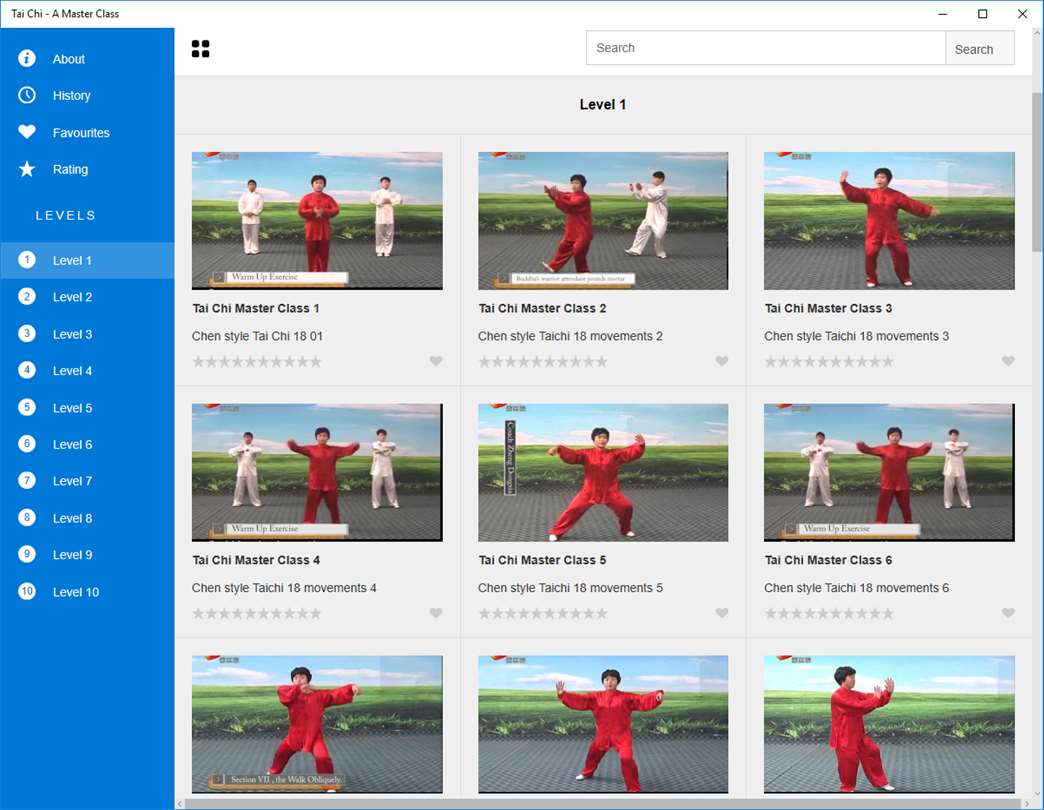Open Master Class 4 video thumbnail

click(317, 472)
